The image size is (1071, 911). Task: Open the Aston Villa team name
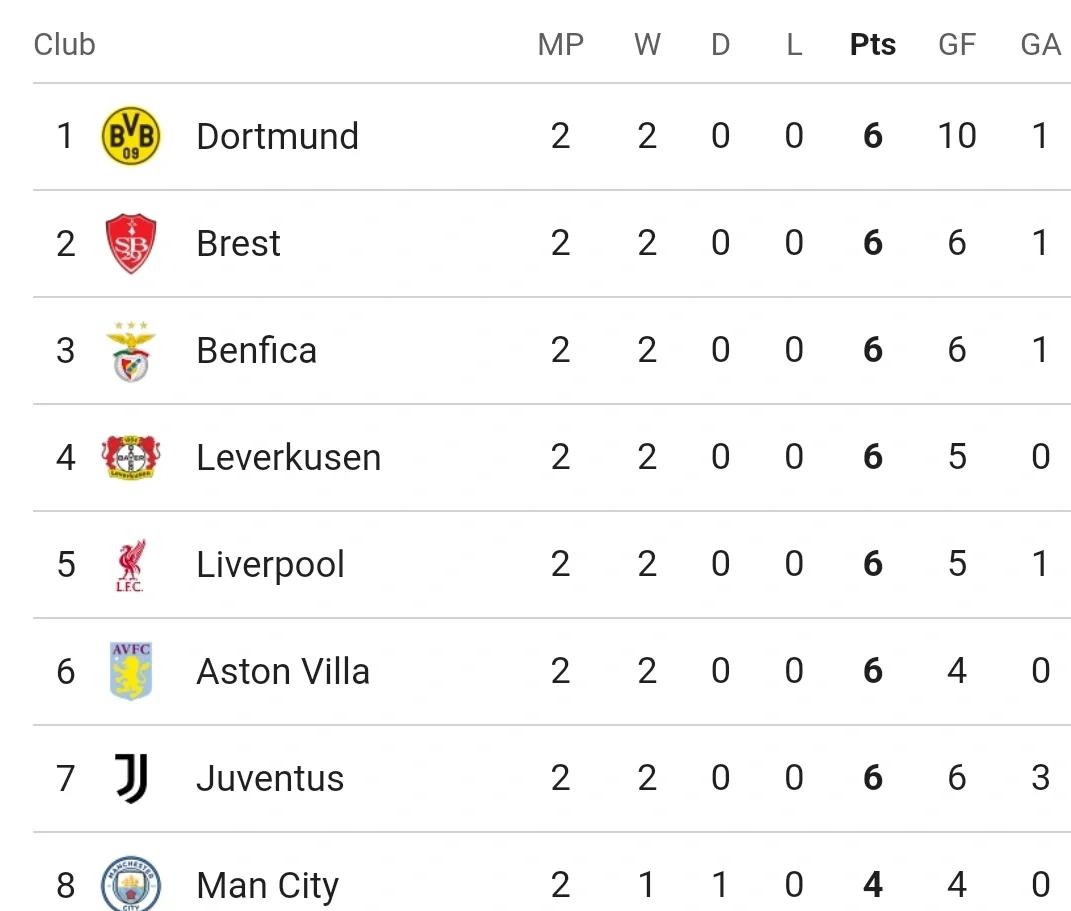pyautogui.click(x=283, y=672)
